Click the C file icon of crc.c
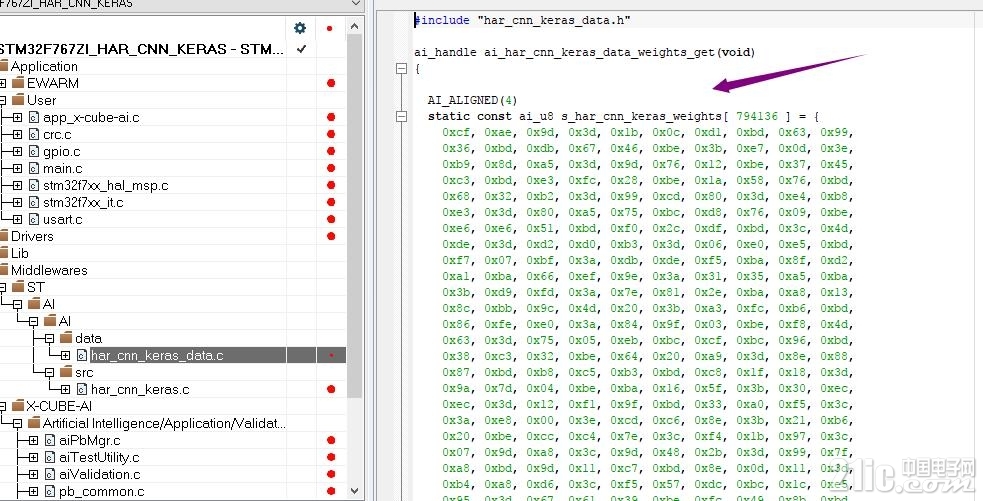The image size is (983, 501). (x=34, y=134)
